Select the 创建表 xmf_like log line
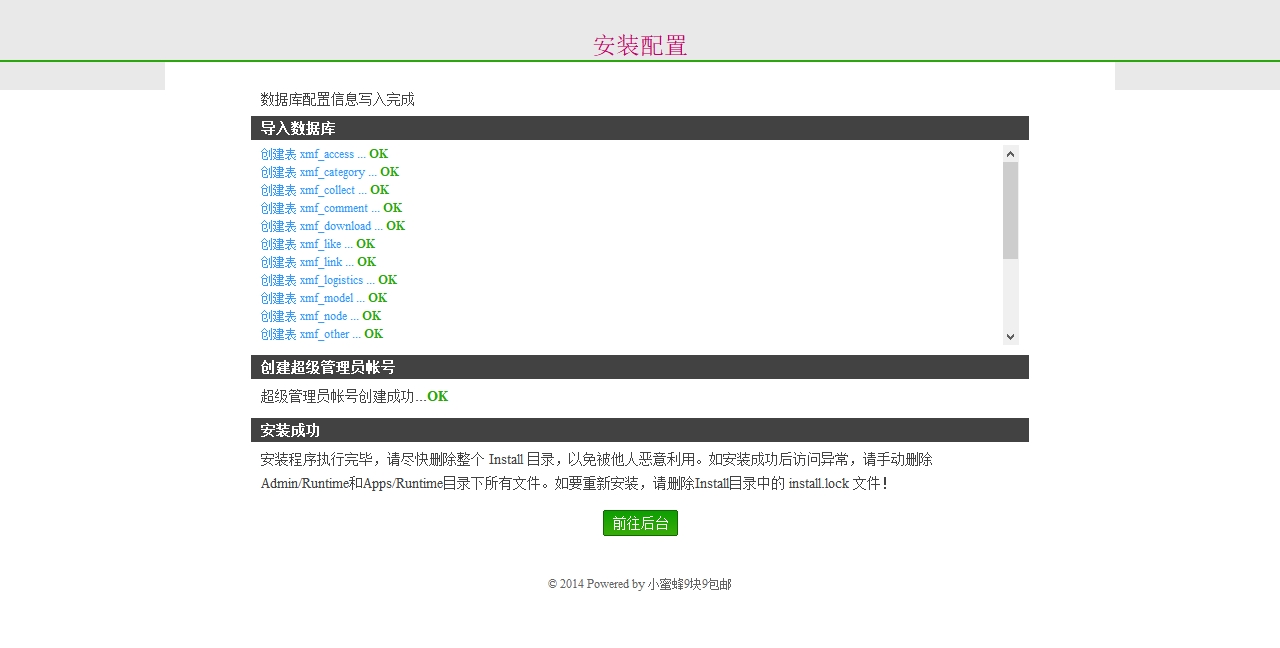 click(x=318, y=244)
